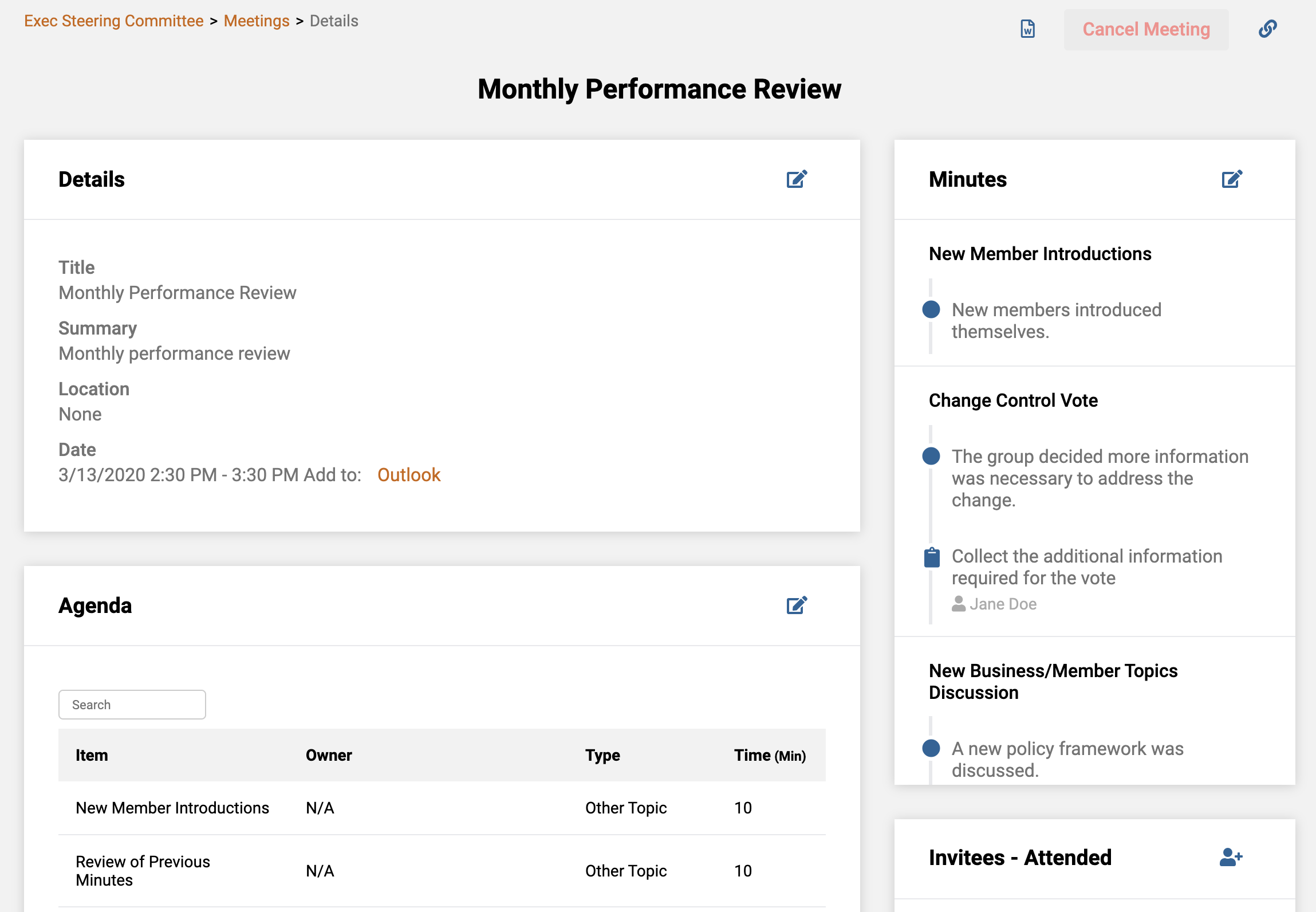Go to Exec Steering Committee breadcrumb

tap(113, 21)
